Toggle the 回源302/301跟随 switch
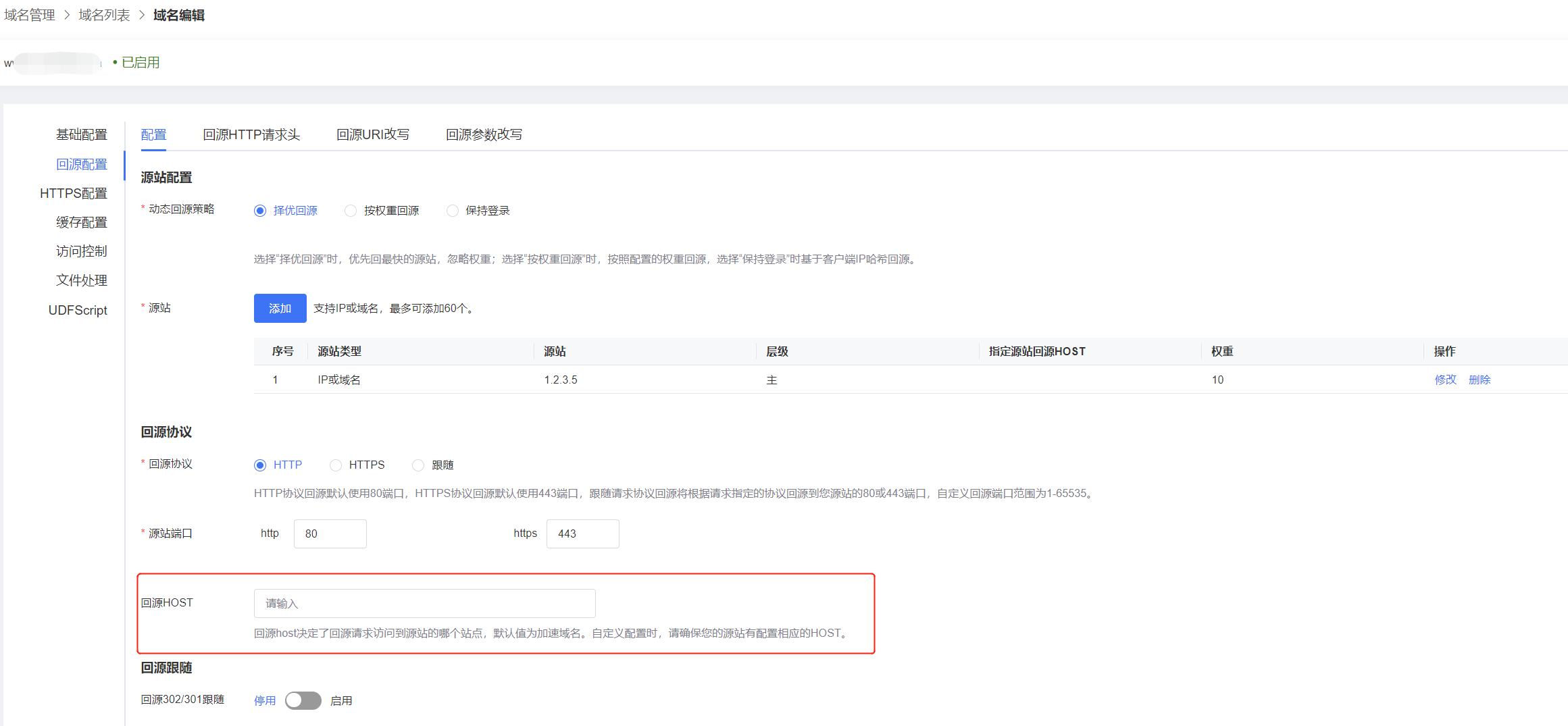 [303, 700]
